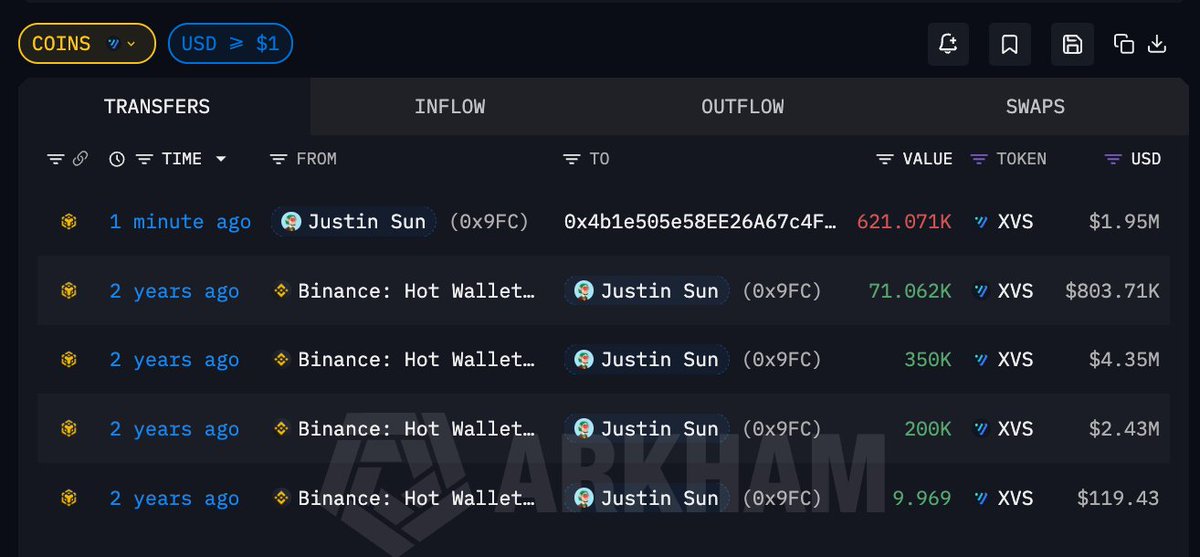Image resolution: width=1200 pixels, height=557 pixels.
Task: Switch to the SWAPS tab
Action: [x=1035, y=106]
